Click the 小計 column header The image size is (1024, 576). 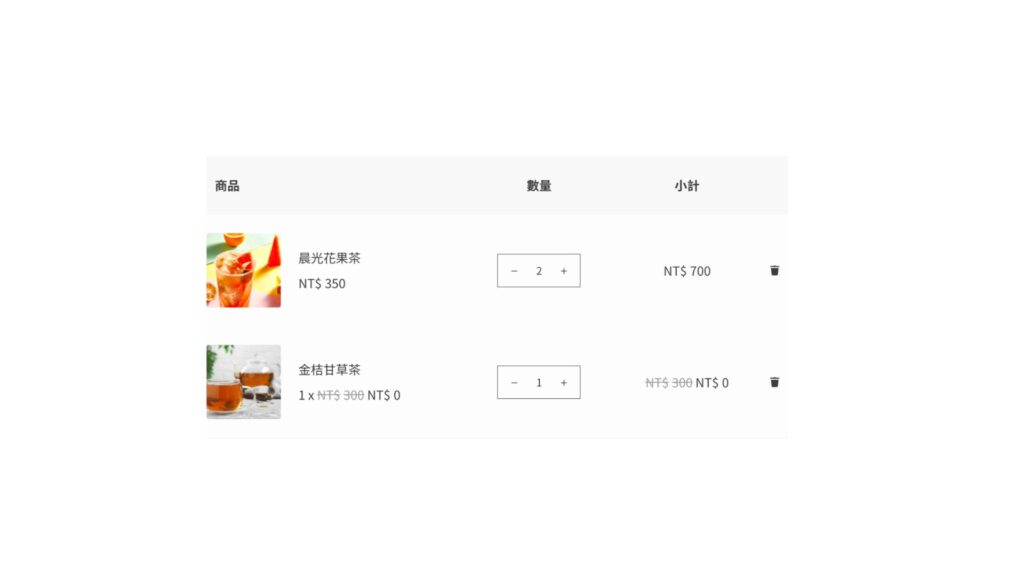click(x=687, y=186)
